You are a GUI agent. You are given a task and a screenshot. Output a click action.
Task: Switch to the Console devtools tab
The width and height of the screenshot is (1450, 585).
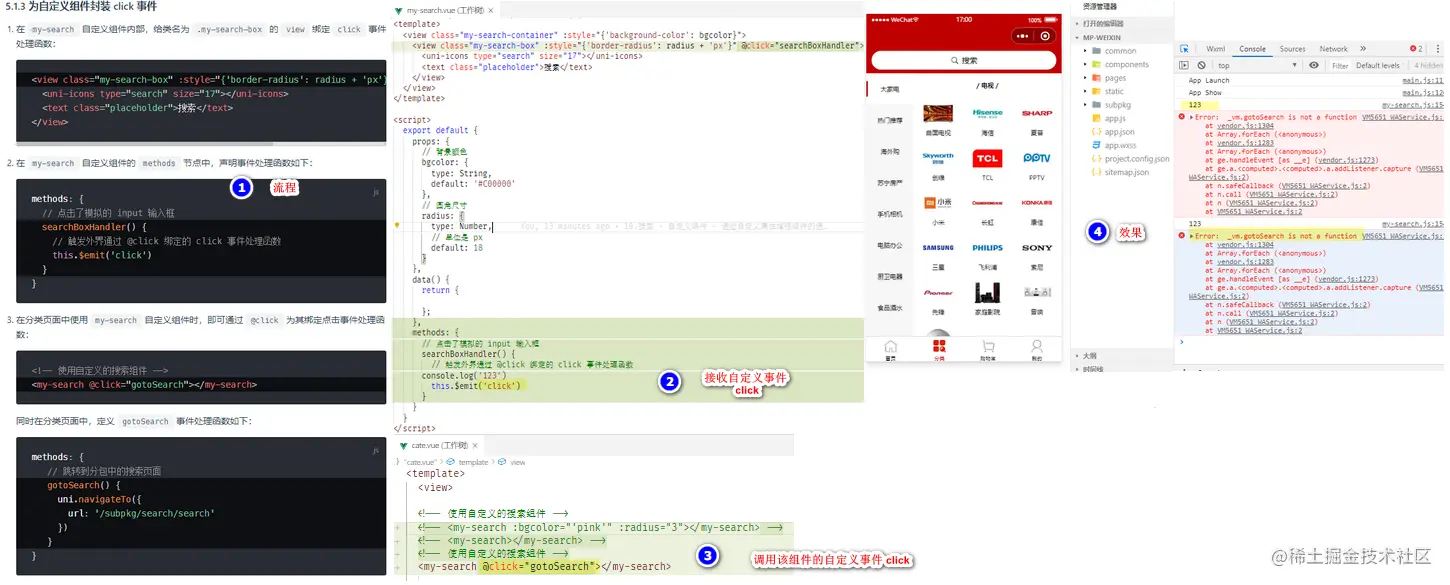[x=1252, y=49]
